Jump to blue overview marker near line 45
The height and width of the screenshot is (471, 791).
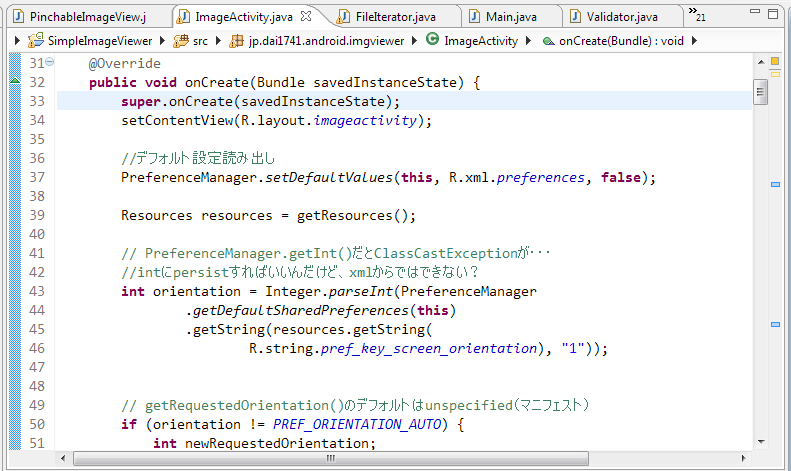(775, 324)
